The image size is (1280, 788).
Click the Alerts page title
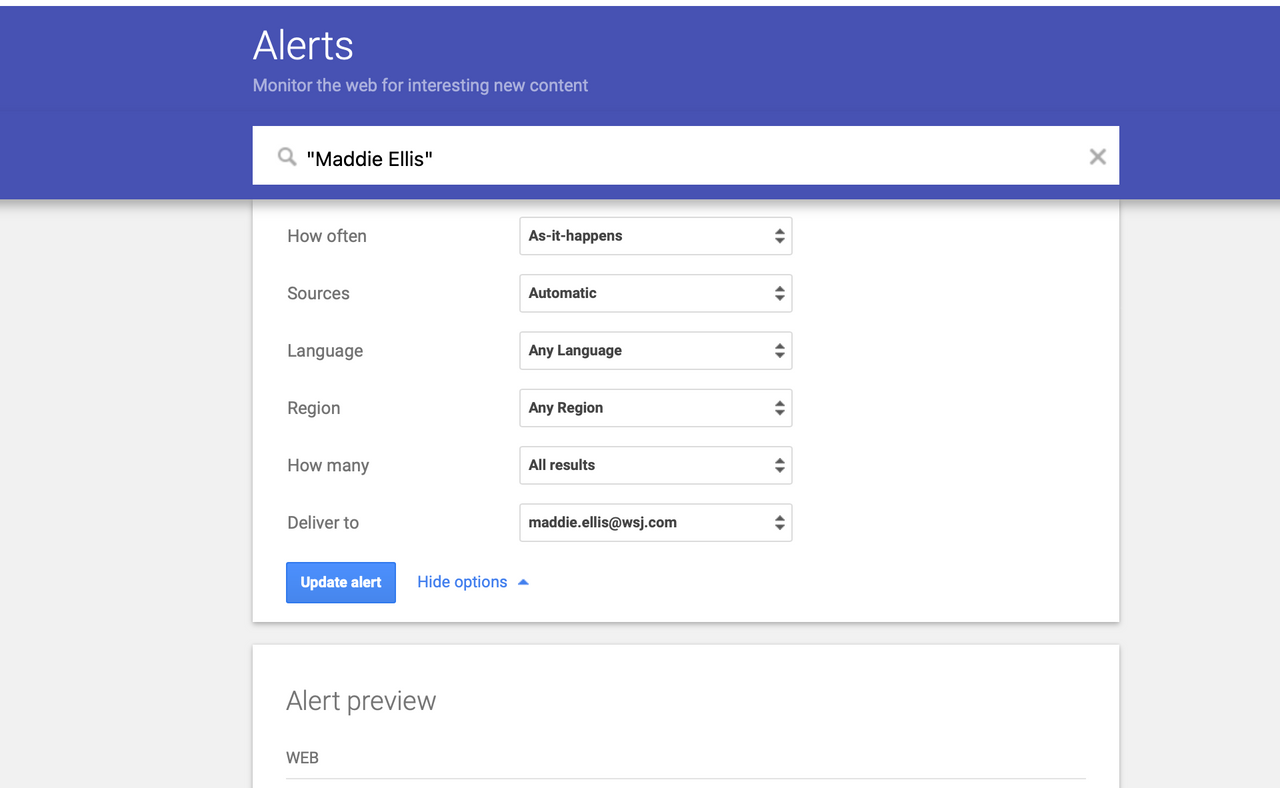pos(303,46)
